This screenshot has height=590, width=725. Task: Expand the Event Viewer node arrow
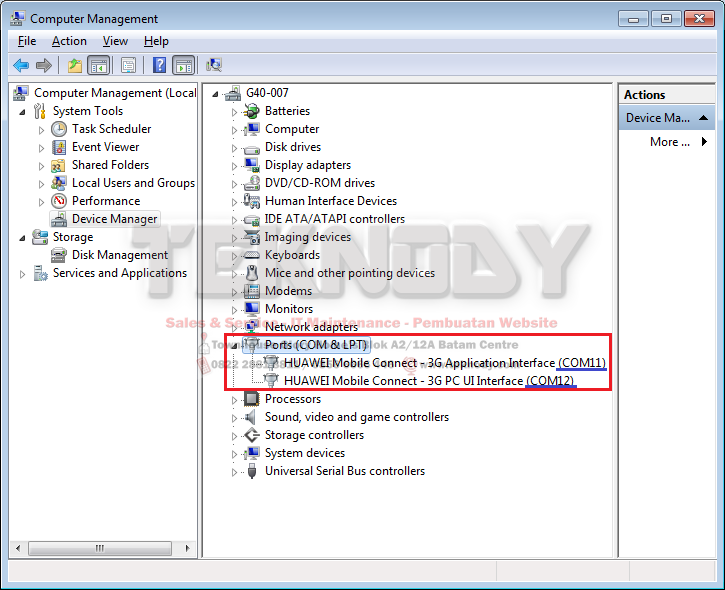(x=41, y=148)
